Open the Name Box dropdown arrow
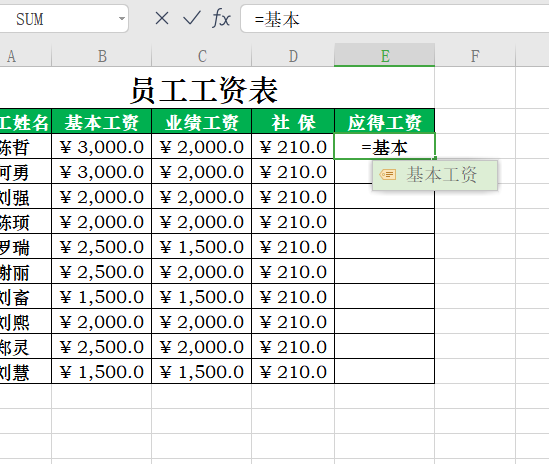Image resolution: width=549 pixels, height=464 pixels. point(121,19)
